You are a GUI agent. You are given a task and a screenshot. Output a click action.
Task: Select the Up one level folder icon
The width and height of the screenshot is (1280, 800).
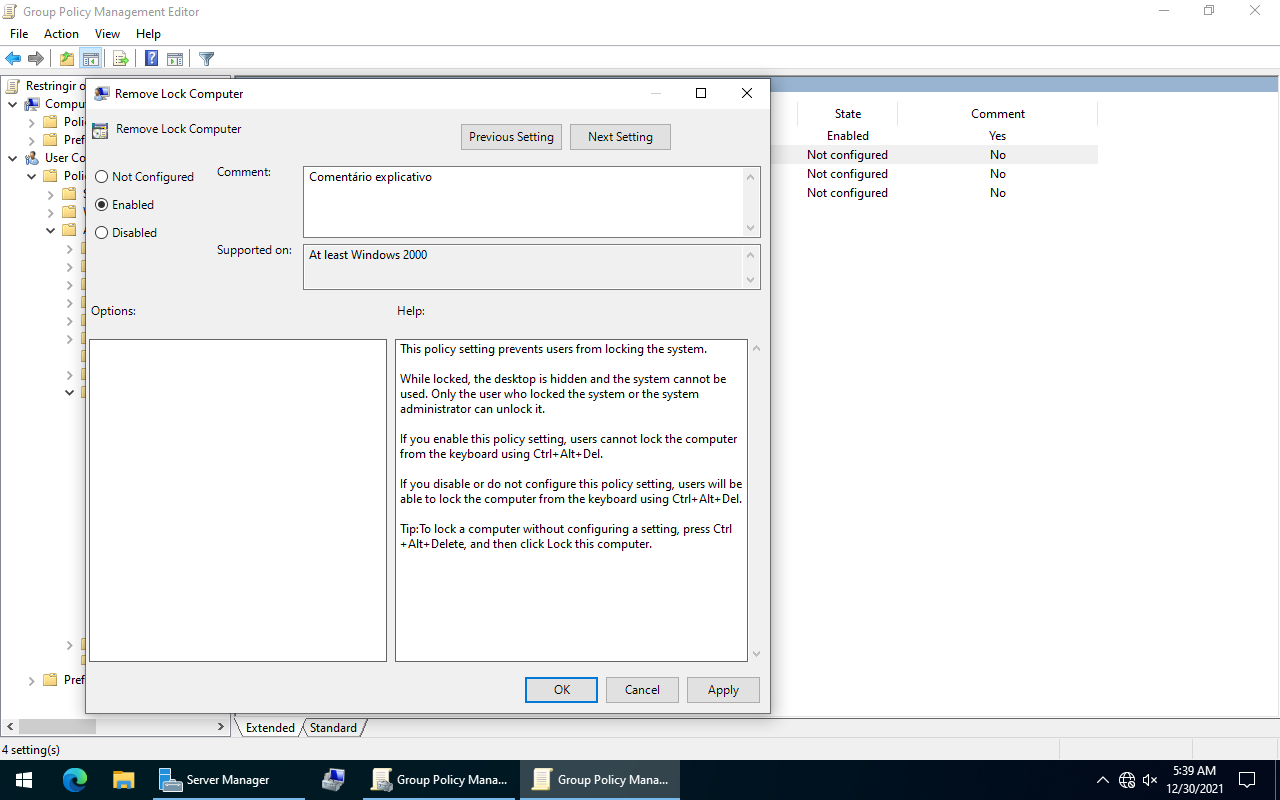click(x=65, y=58)
